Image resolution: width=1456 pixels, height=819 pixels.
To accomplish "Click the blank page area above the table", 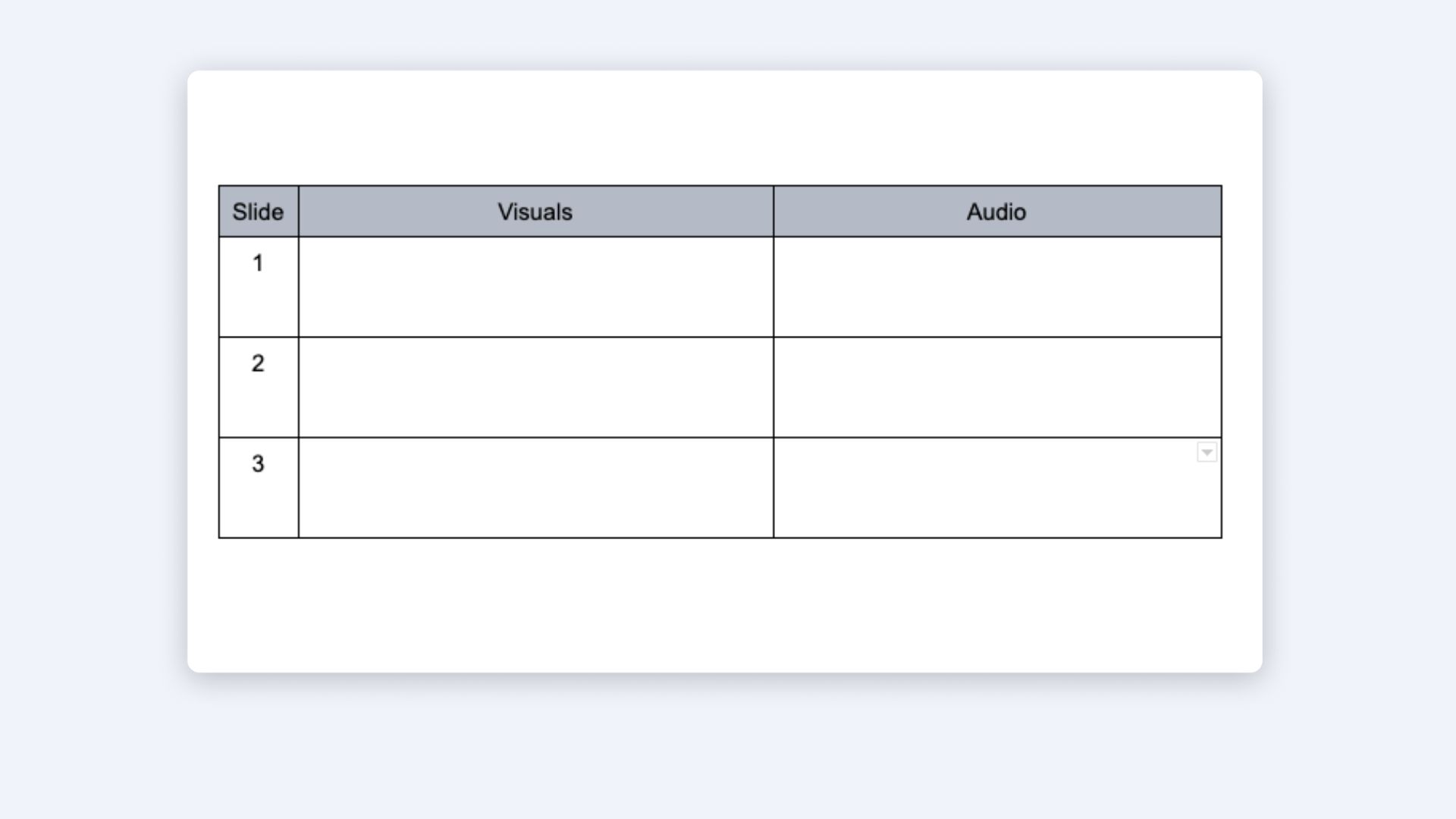I will pos(724,129).
